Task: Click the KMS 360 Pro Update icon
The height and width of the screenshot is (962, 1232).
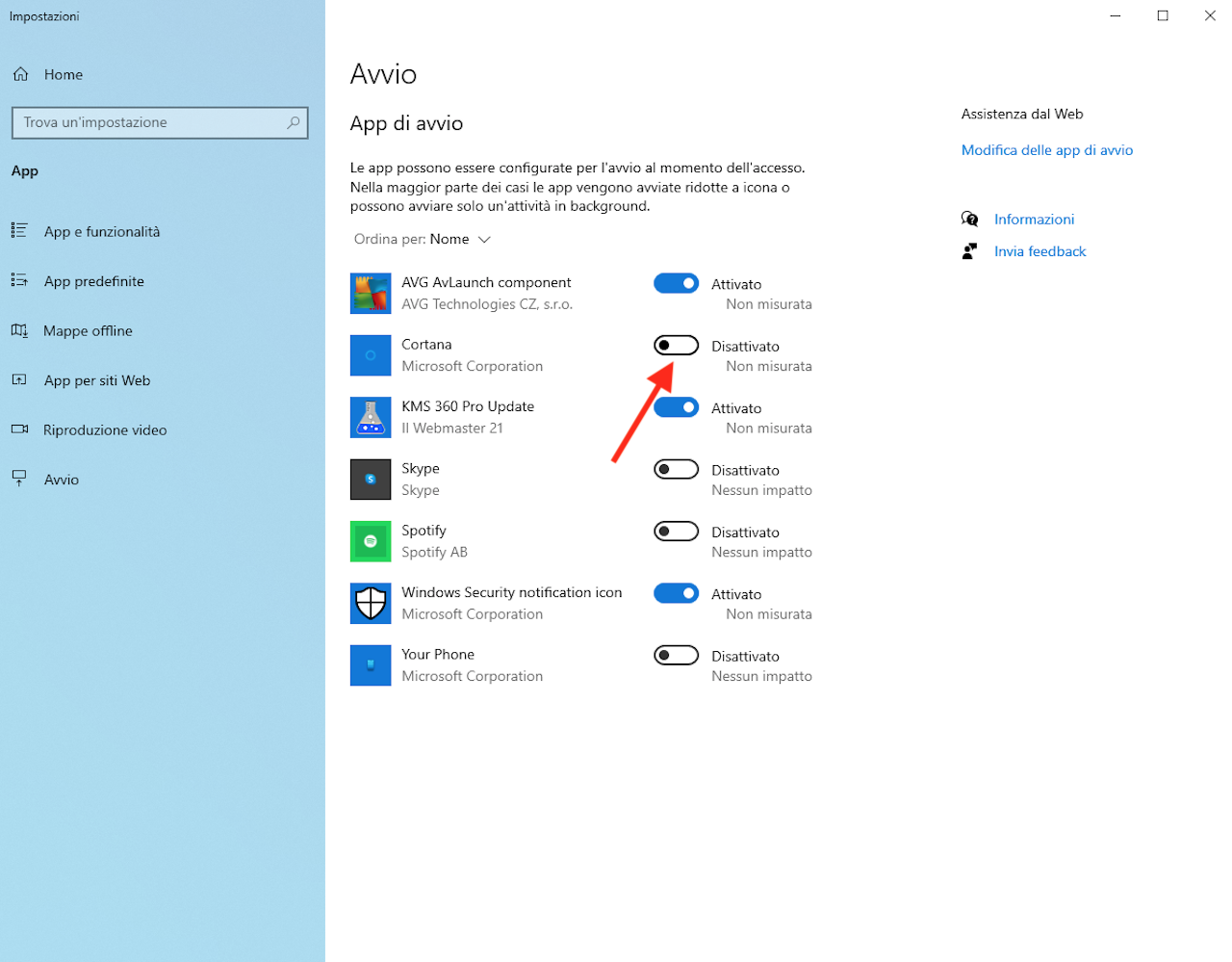Action: [371, 418]
